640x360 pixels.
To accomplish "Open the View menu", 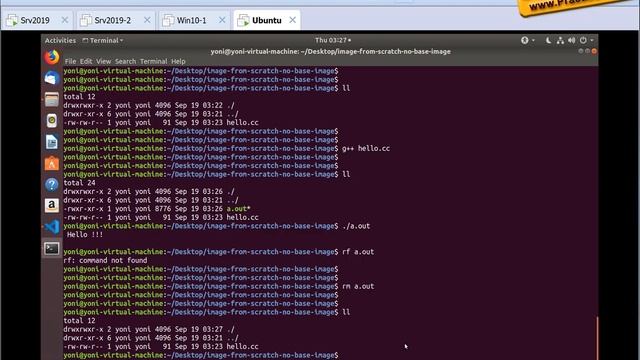I will click(x=103, y=61).
